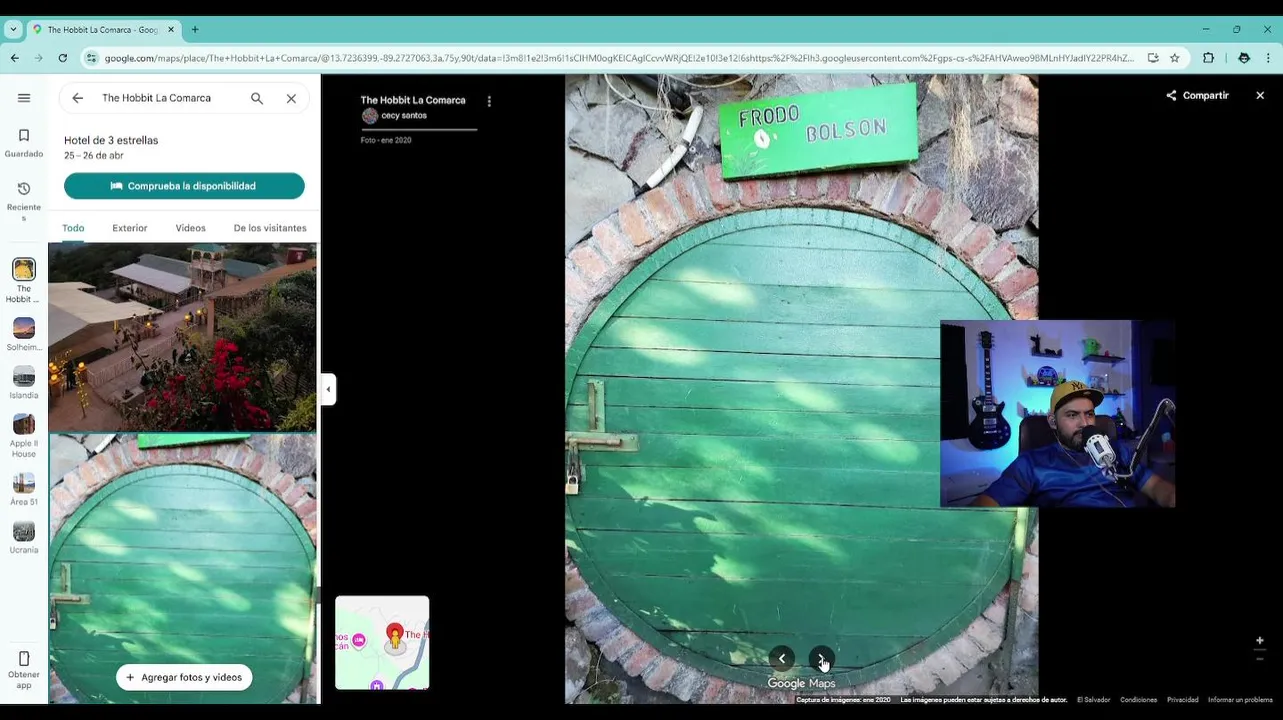Zoom out with the minus control
This screenshot has width=1283, height=720.
point(1260,658)
